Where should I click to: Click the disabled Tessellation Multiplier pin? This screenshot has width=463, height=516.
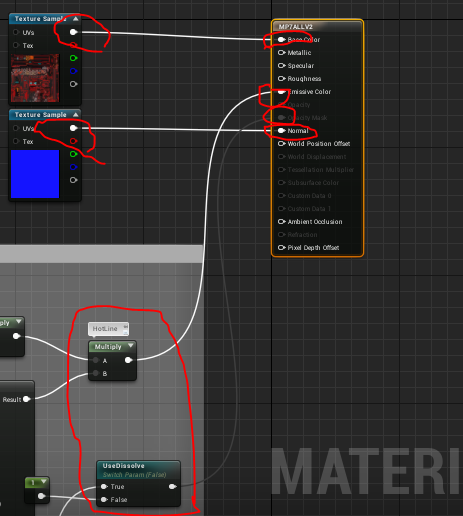coord(282,170)
